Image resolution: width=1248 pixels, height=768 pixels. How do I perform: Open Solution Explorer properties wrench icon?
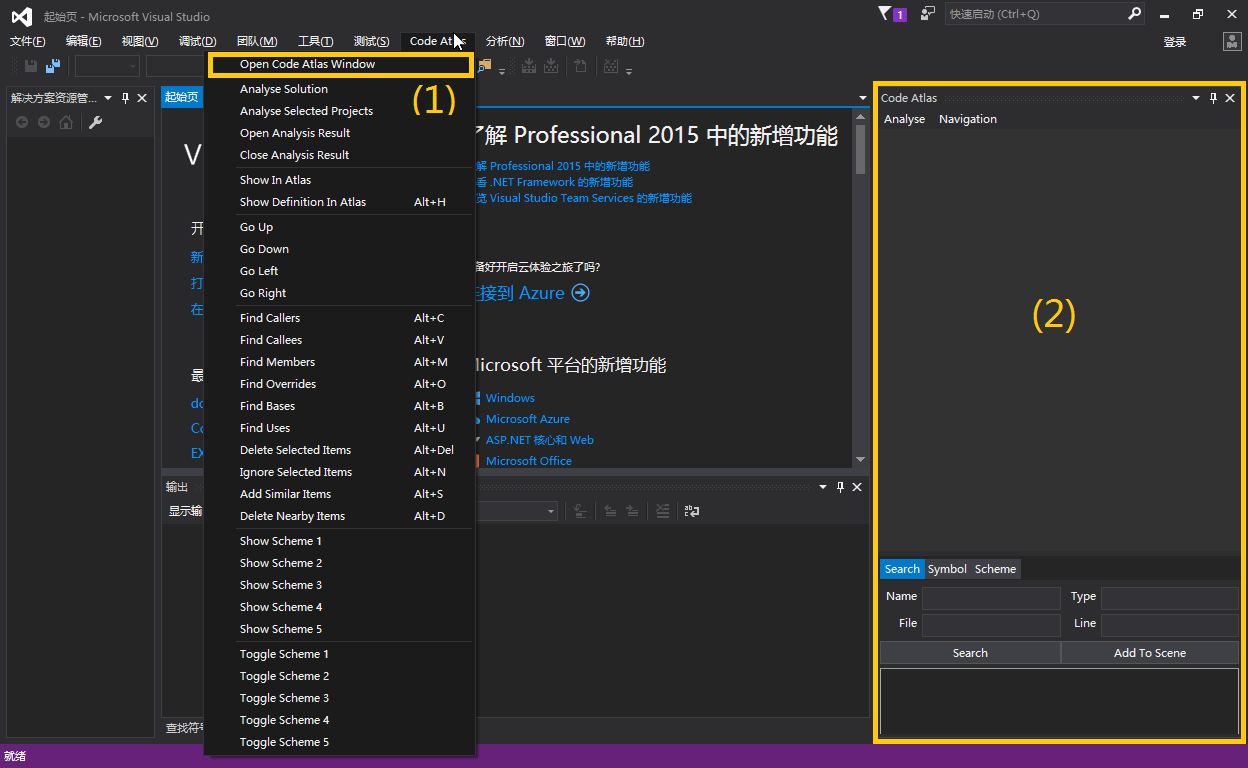point(95,122)
